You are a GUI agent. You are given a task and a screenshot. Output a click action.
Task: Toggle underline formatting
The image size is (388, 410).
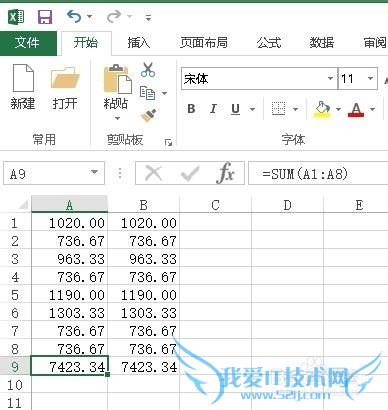(235, 109)
